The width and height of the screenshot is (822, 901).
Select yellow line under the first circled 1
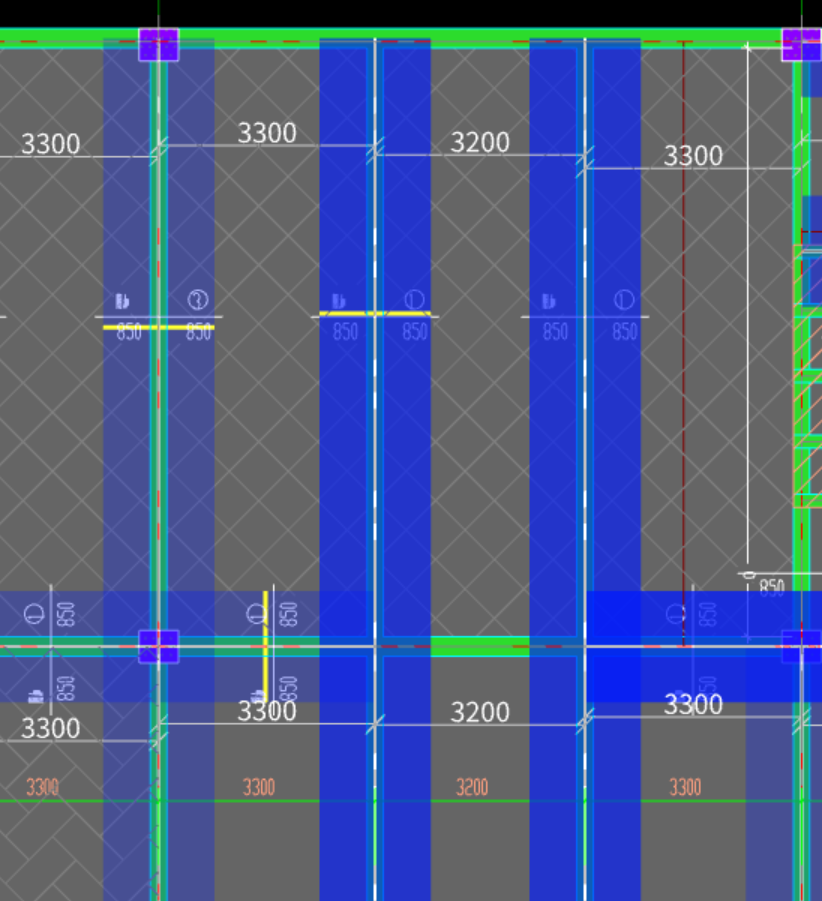[x=375, y=314]
